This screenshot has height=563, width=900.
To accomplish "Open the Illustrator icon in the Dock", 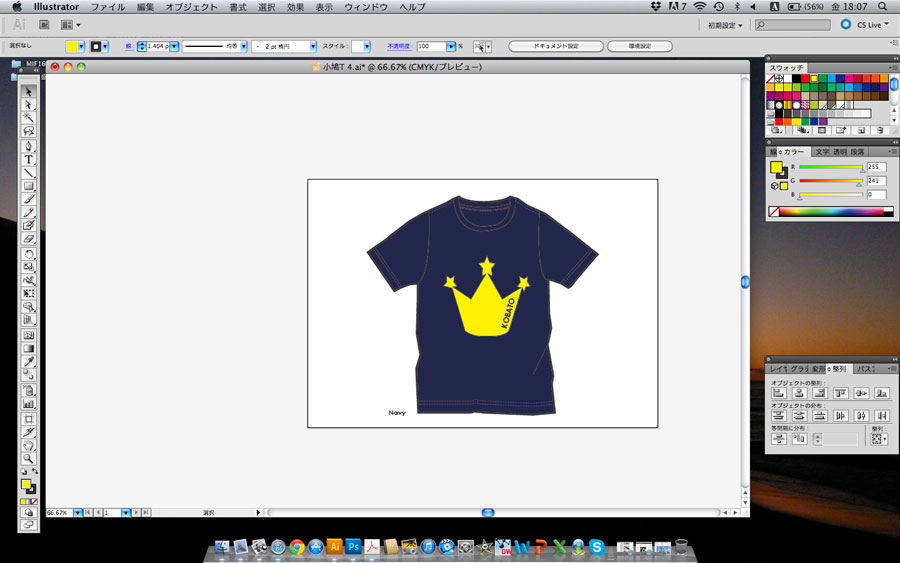I will click(x=334, y=547).
